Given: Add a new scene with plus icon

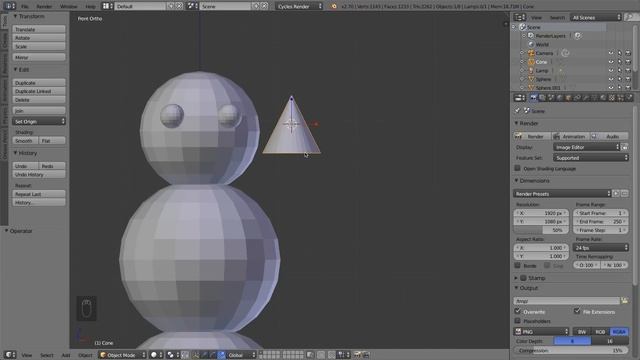Looking at the screenshot, I should coord(256,6).
